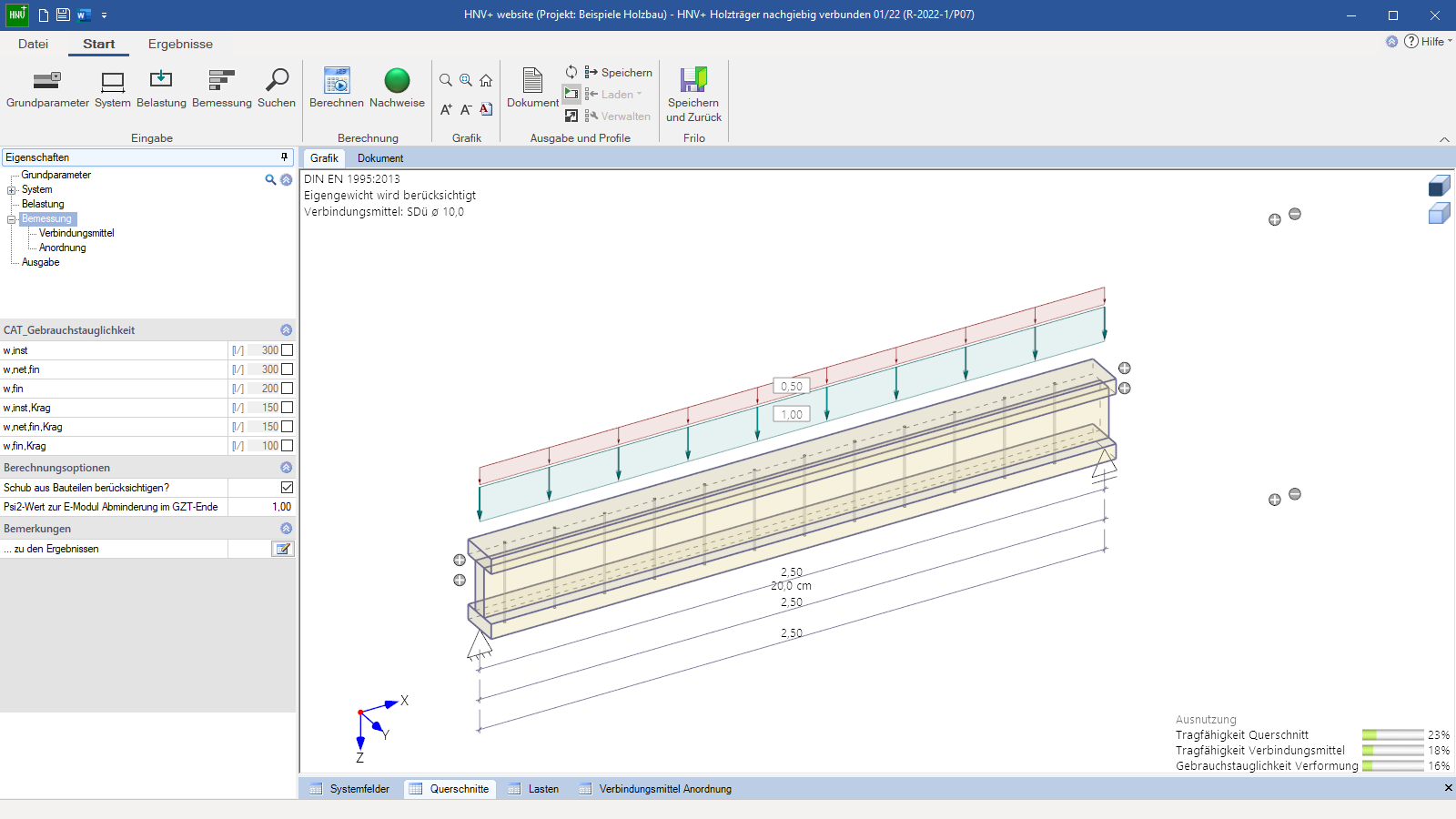The width and height of the screenshot is (1456, 819).
Task: Open the Lasten bottom tab
Action: click(534, 789)
